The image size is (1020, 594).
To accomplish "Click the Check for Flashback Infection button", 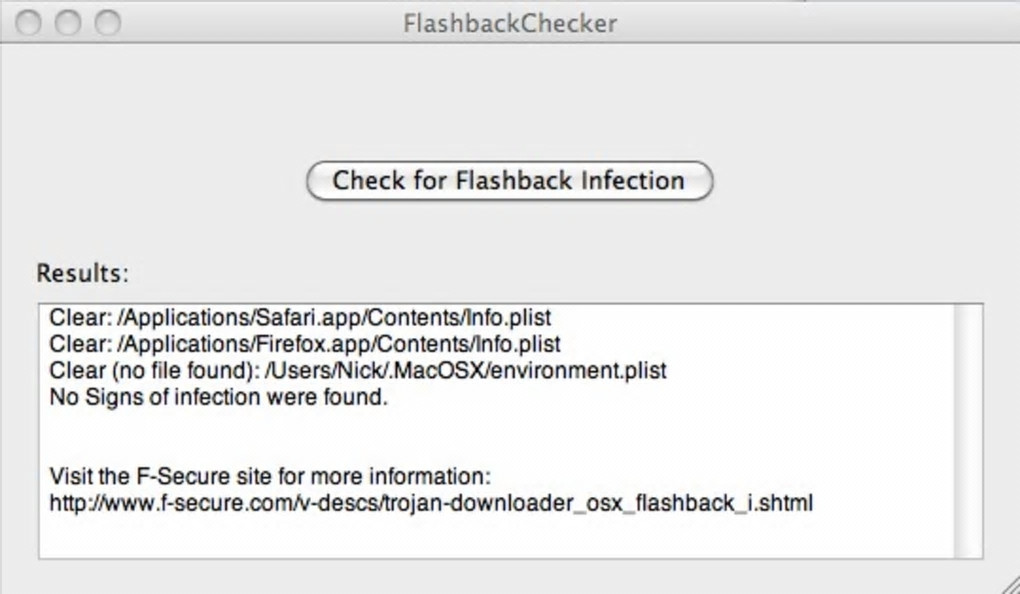I will pos(509,181).
